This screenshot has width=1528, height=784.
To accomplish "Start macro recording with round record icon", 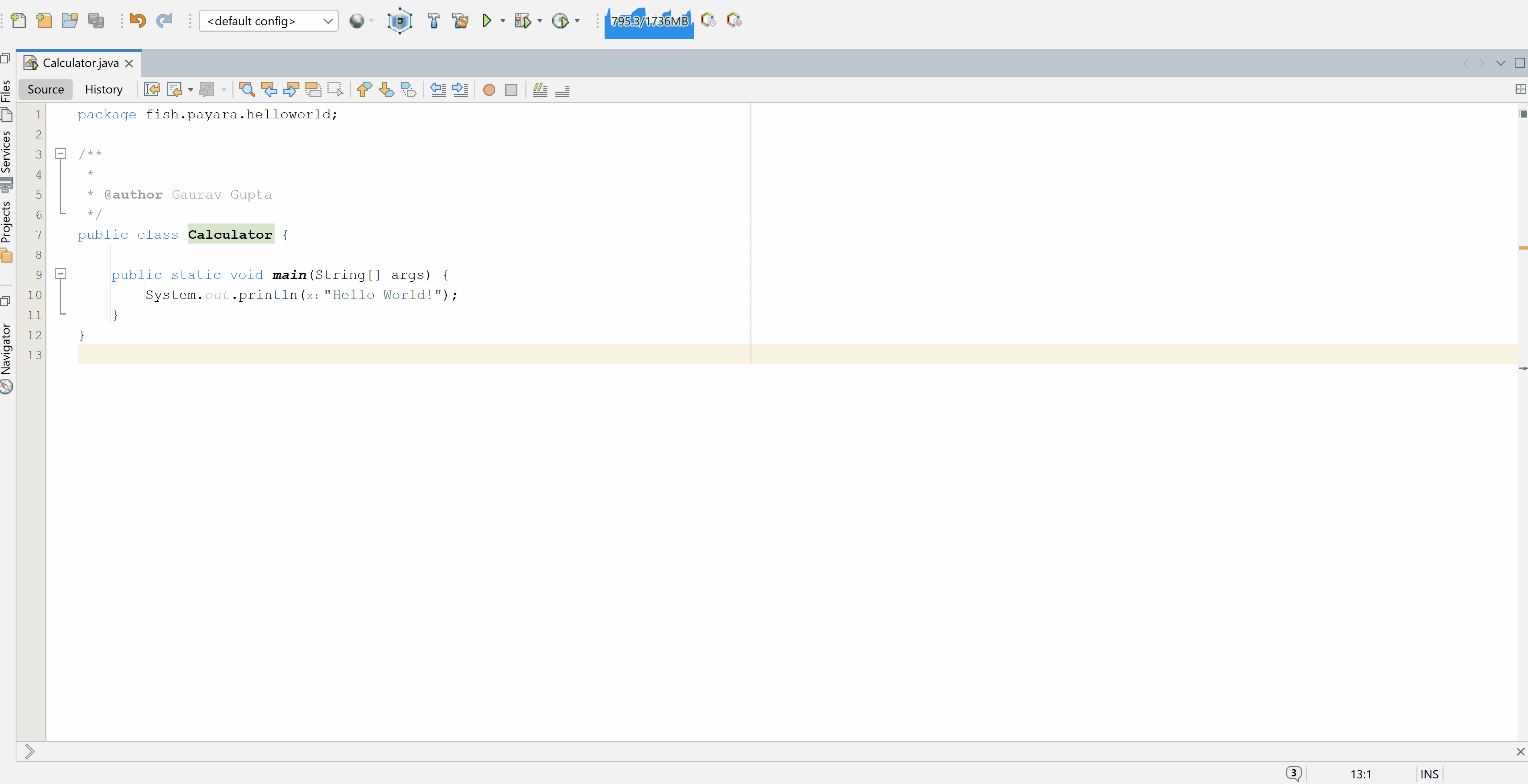I will point(489,89).
